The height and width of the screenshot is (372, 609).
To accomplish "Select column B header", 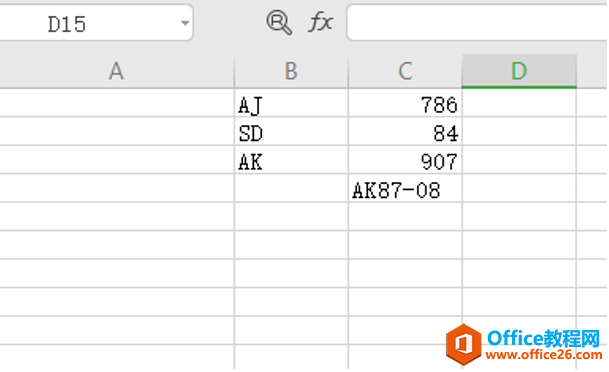I will point(291,71).
